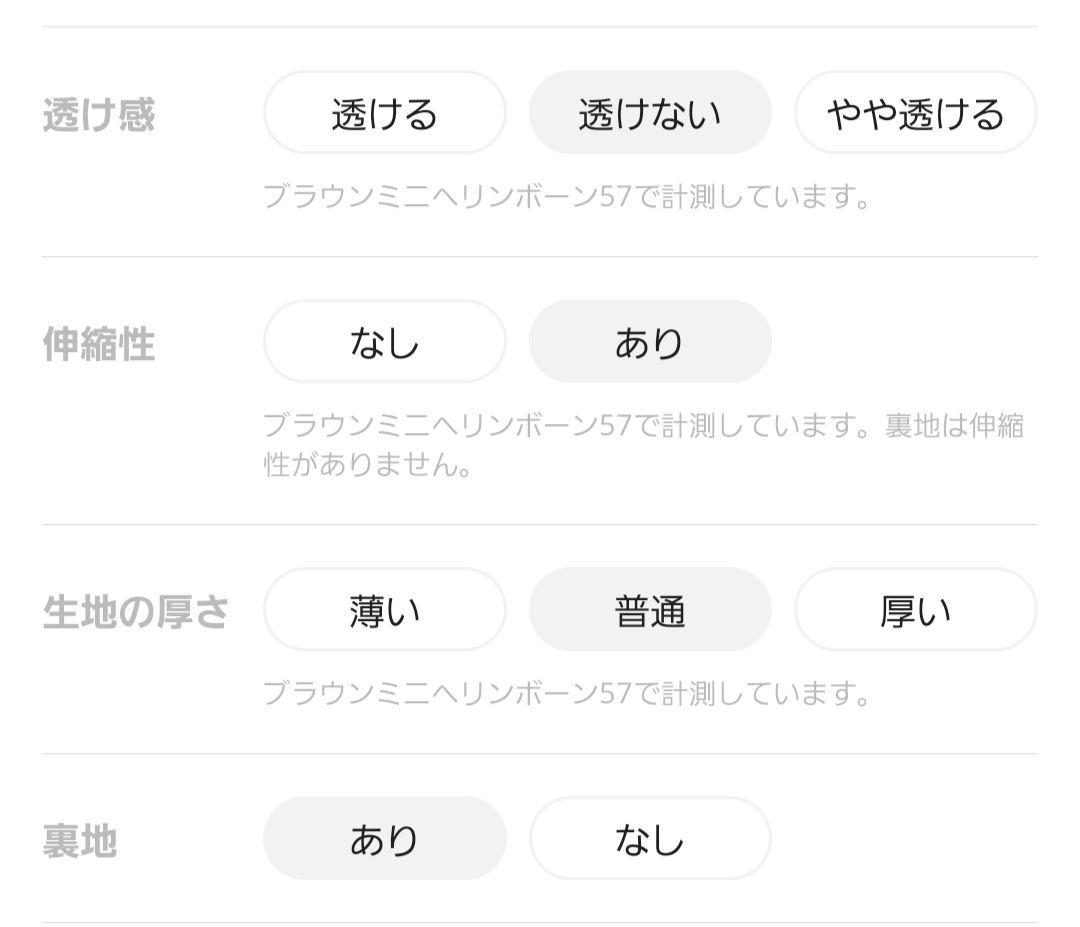Click the measurement note under 生地の厚さ
This screenshot has width=1080, height=927.
tap(570, 690)
